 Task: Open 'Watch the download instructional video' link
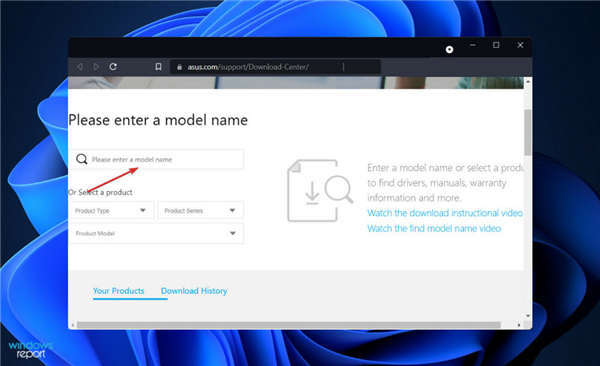point(445,213)
